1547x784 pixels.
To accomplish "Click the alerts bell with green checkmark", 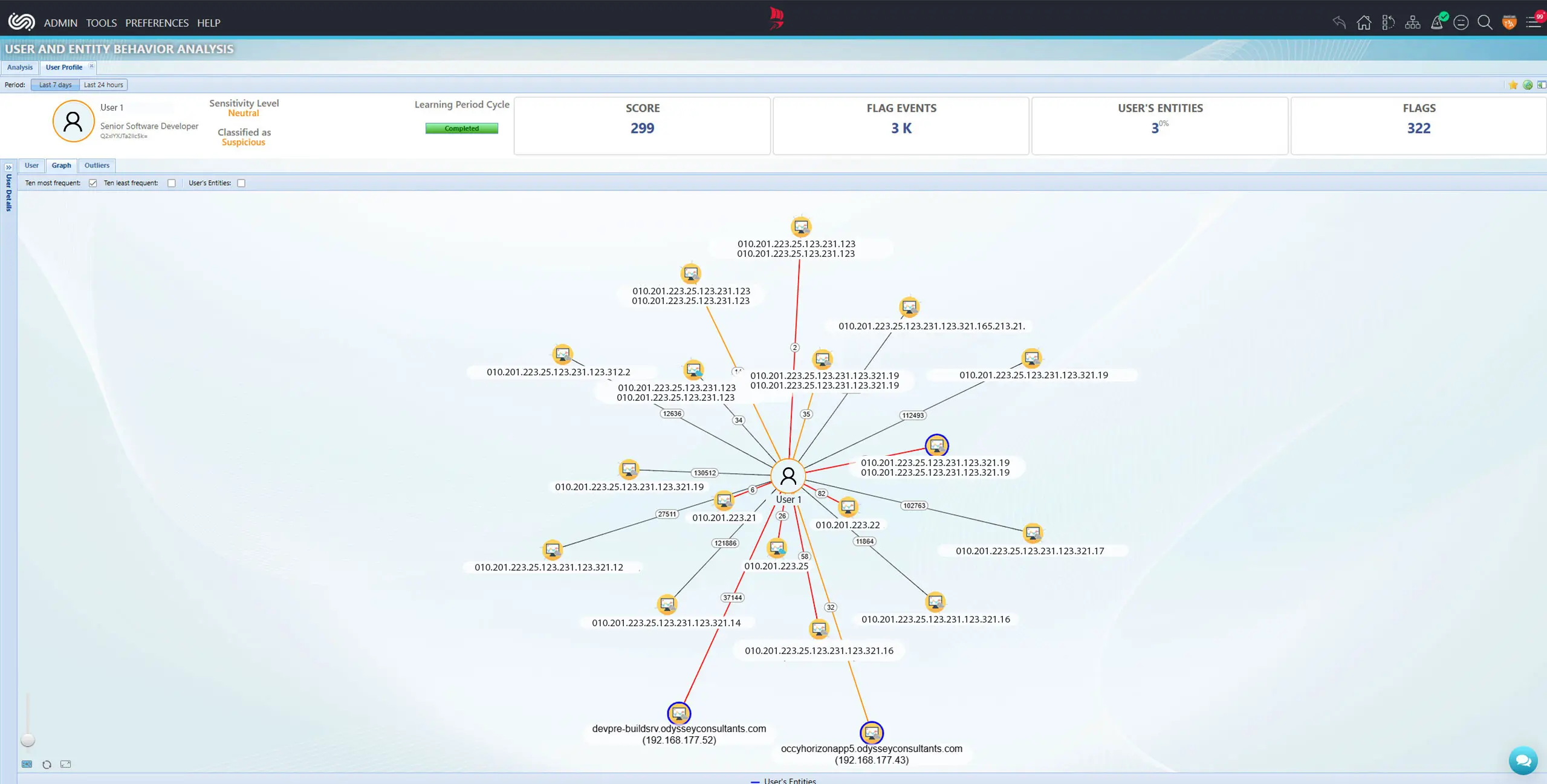I will point(1437,22).
